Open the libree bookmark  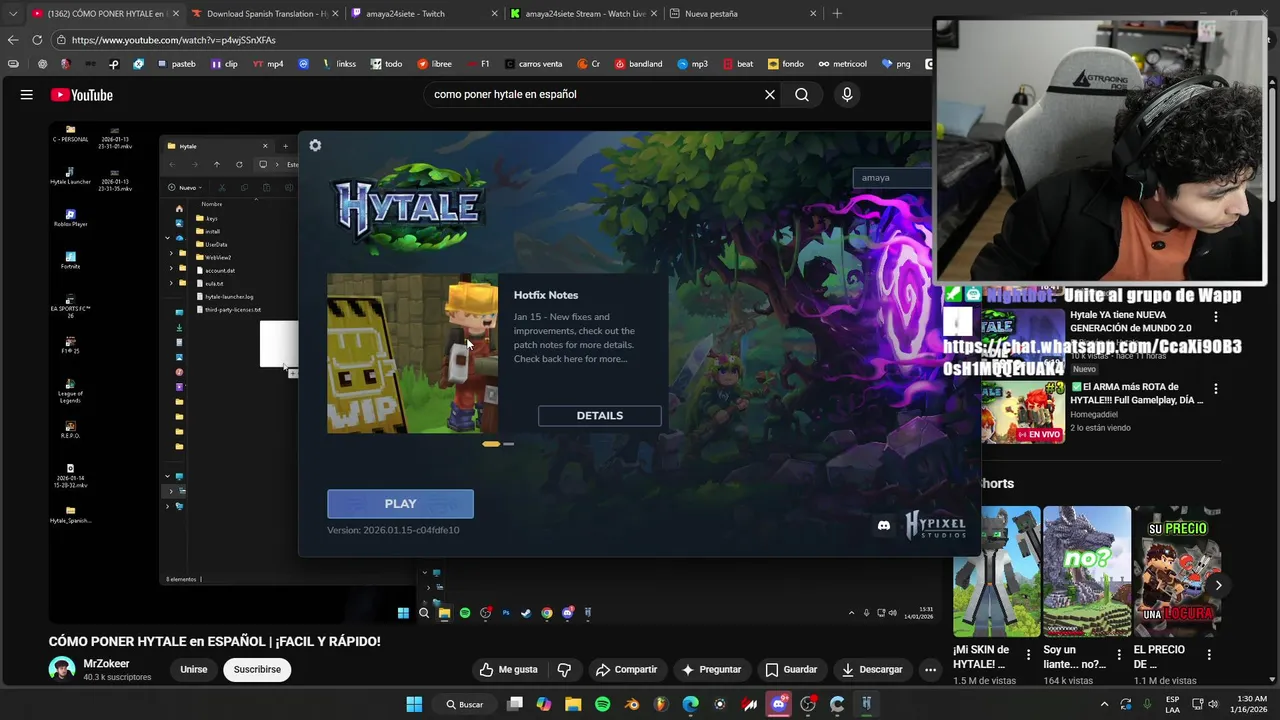(434, 64)
